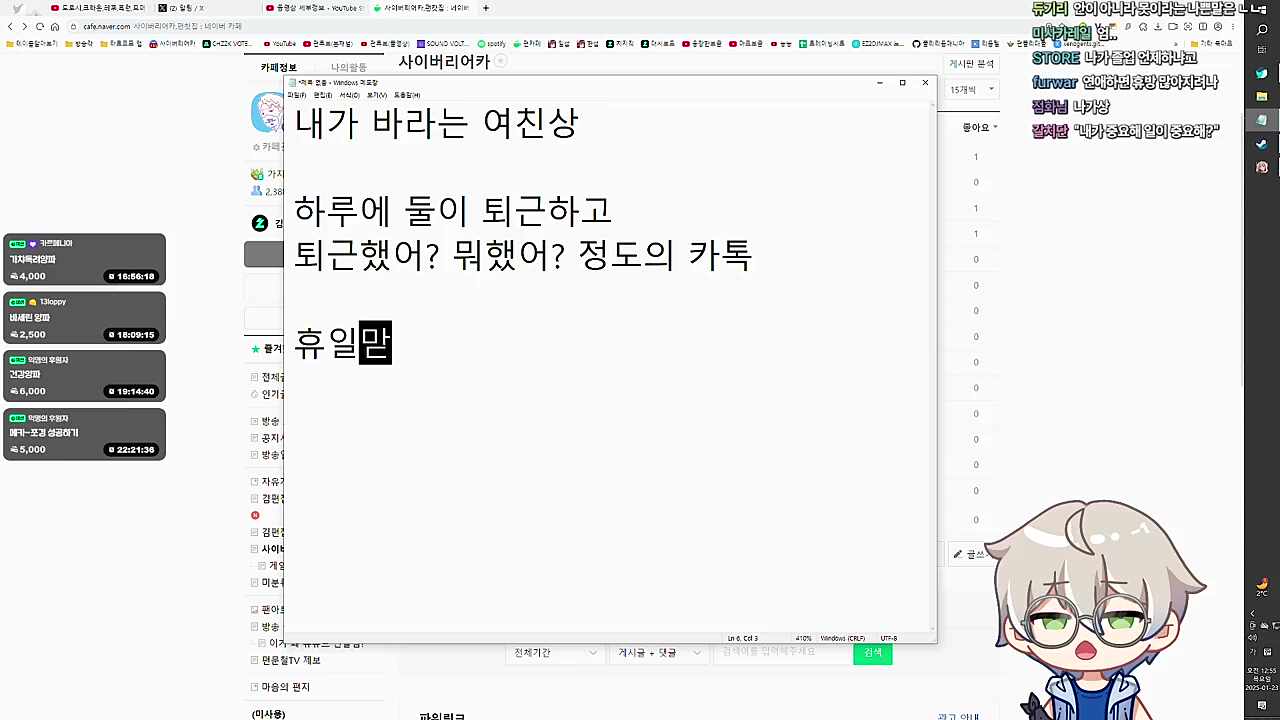Open the Steam icon in right taskbar

click(x=1262, y=144)
